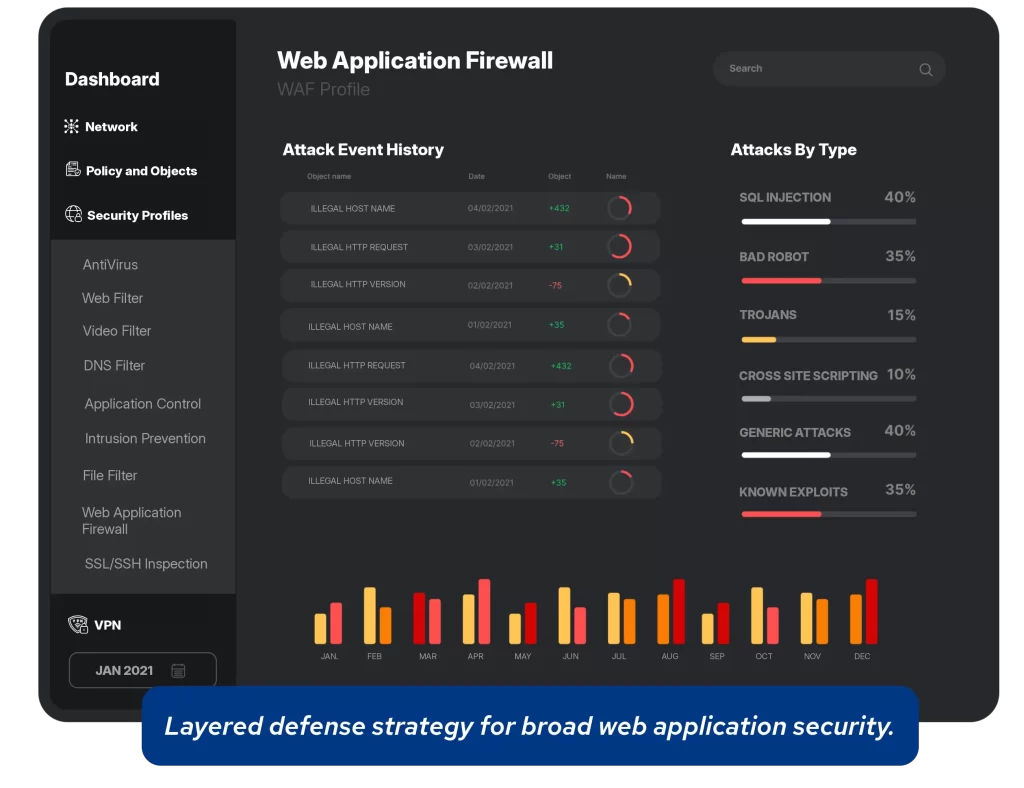1024x788 pixels.
Task: Open SSL/SSH Inspection profile
Action: pyautogui.click(x=146, y=563)
